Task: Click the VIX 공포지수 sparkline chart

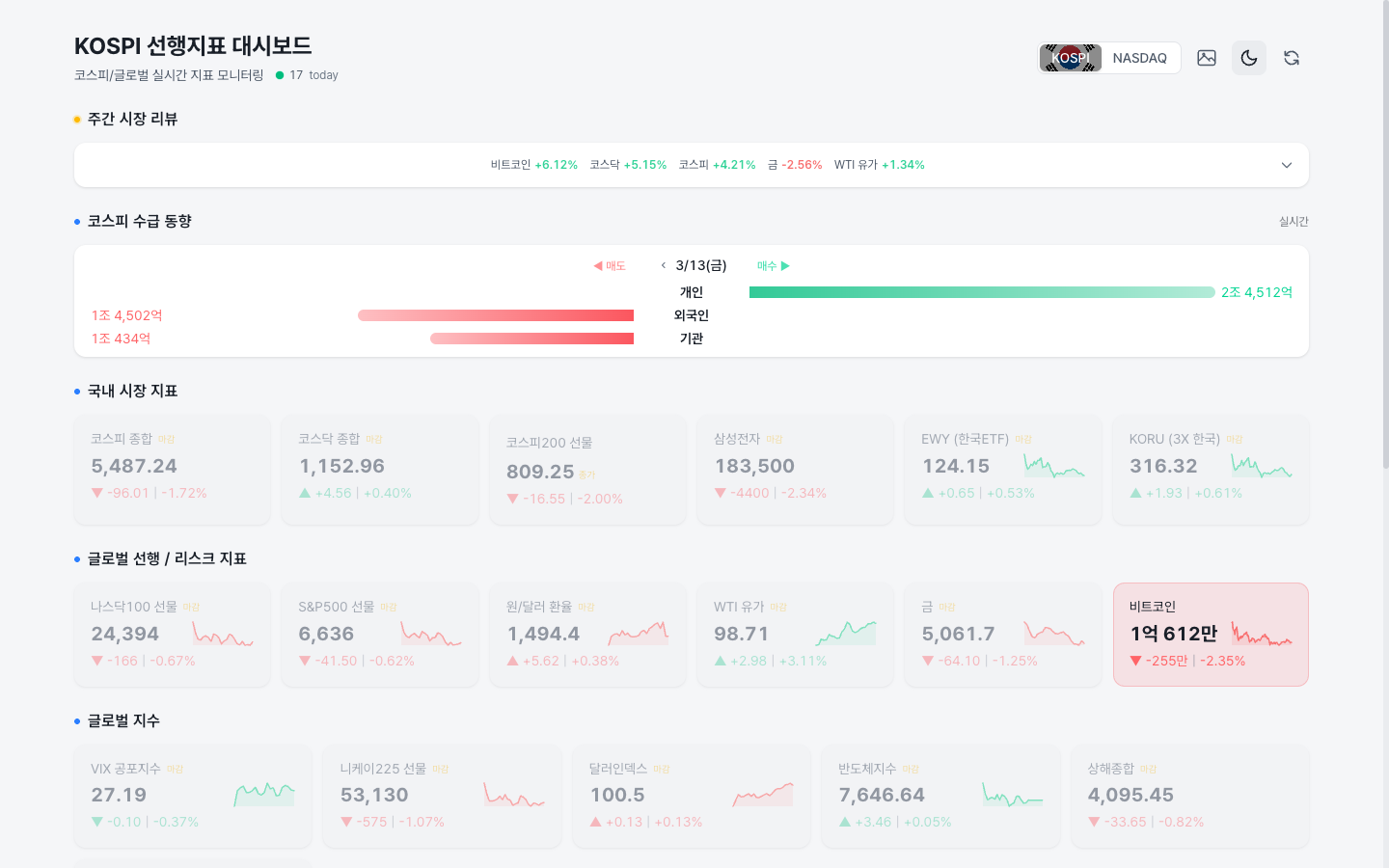Action: click(263, 795)
